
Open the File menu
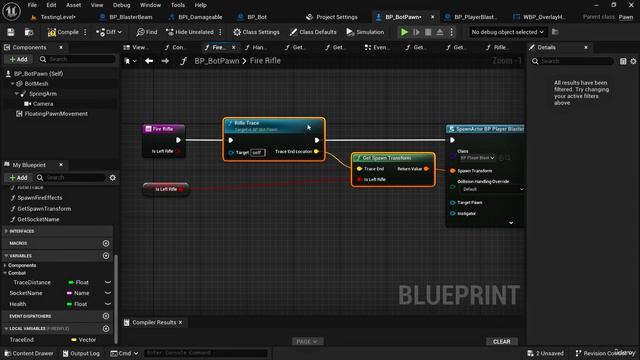32,5
